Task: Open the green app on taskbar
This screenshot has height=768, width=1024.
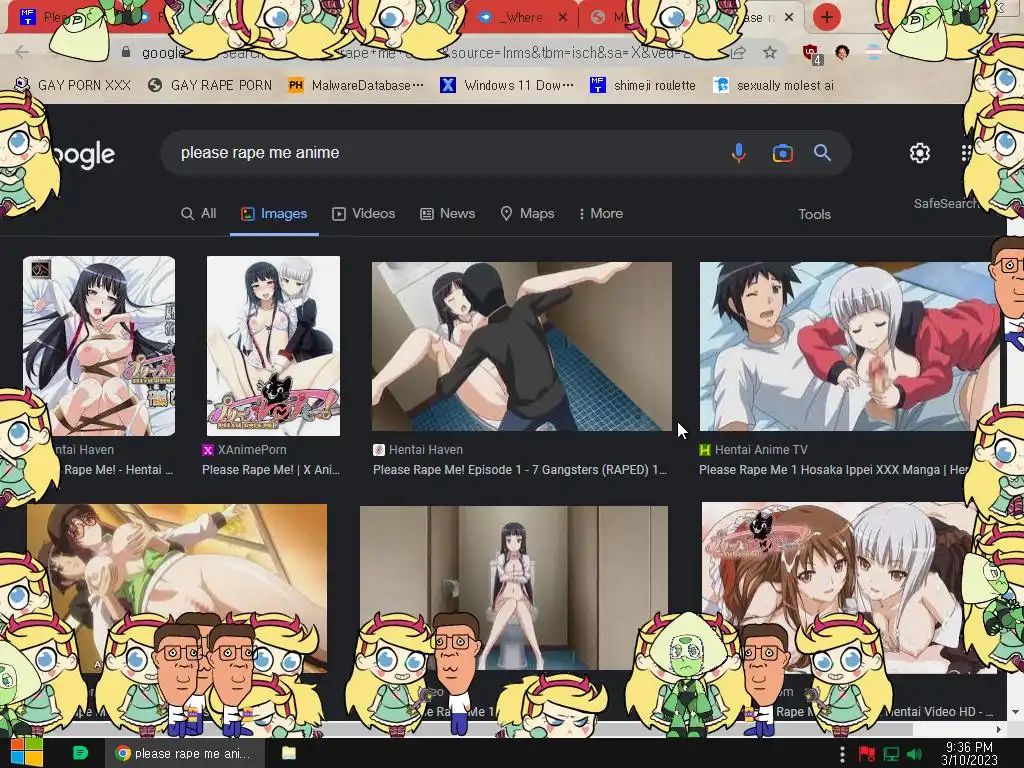Action: 80,753
